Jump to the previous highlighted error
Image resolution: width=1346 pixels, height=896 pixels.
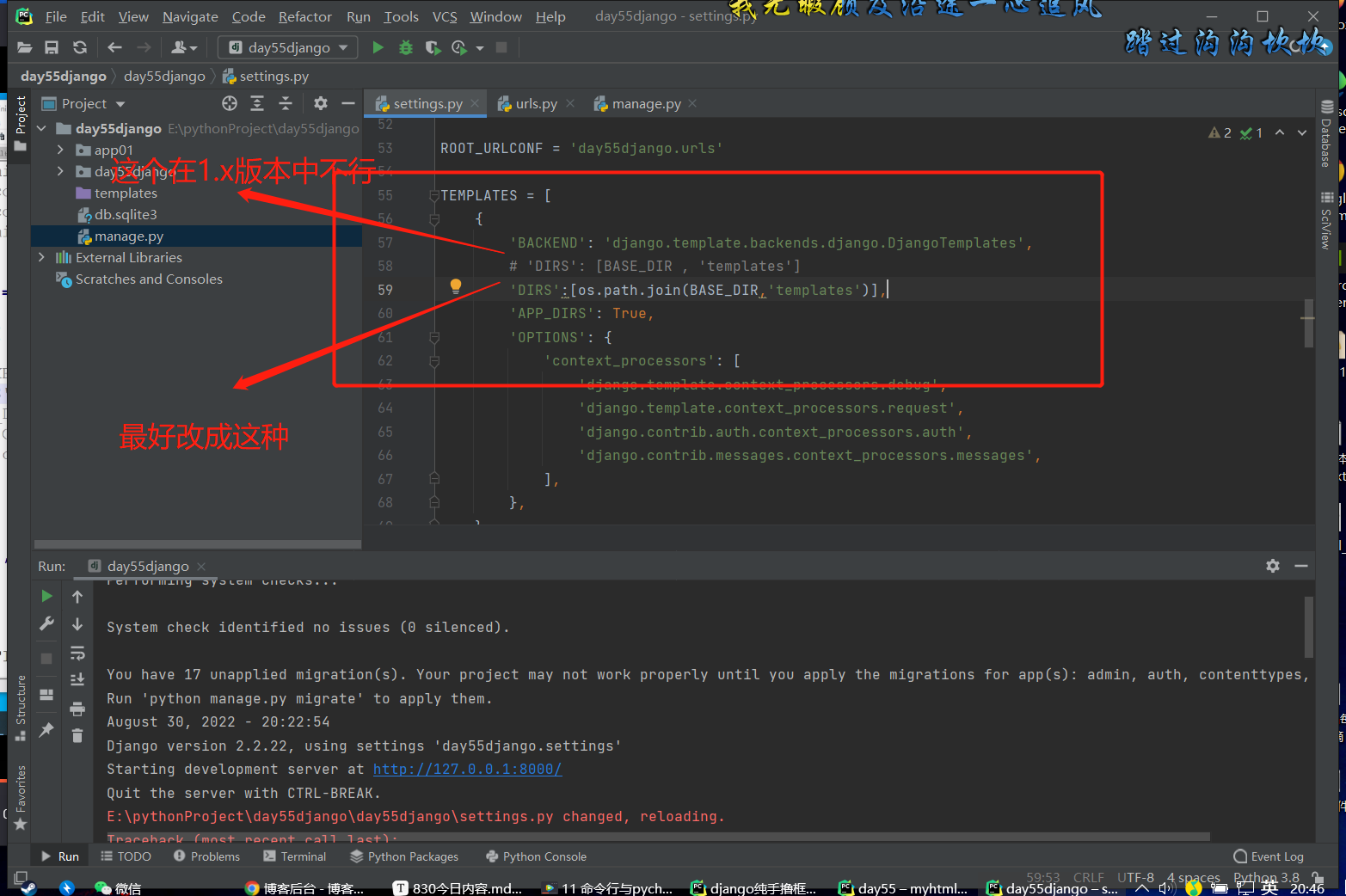(x=1280, y=132)
